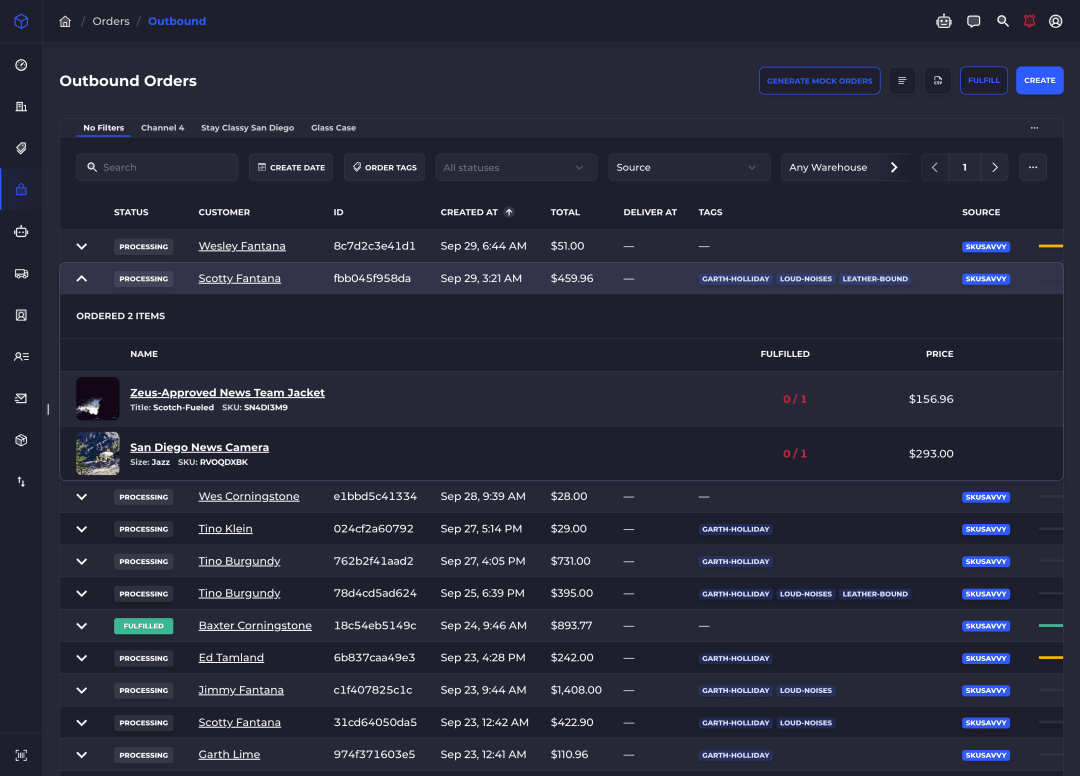This screenshot has height=776, width=1080.
Task: Click the Fulfill button
Action: [x=984, y=81]
